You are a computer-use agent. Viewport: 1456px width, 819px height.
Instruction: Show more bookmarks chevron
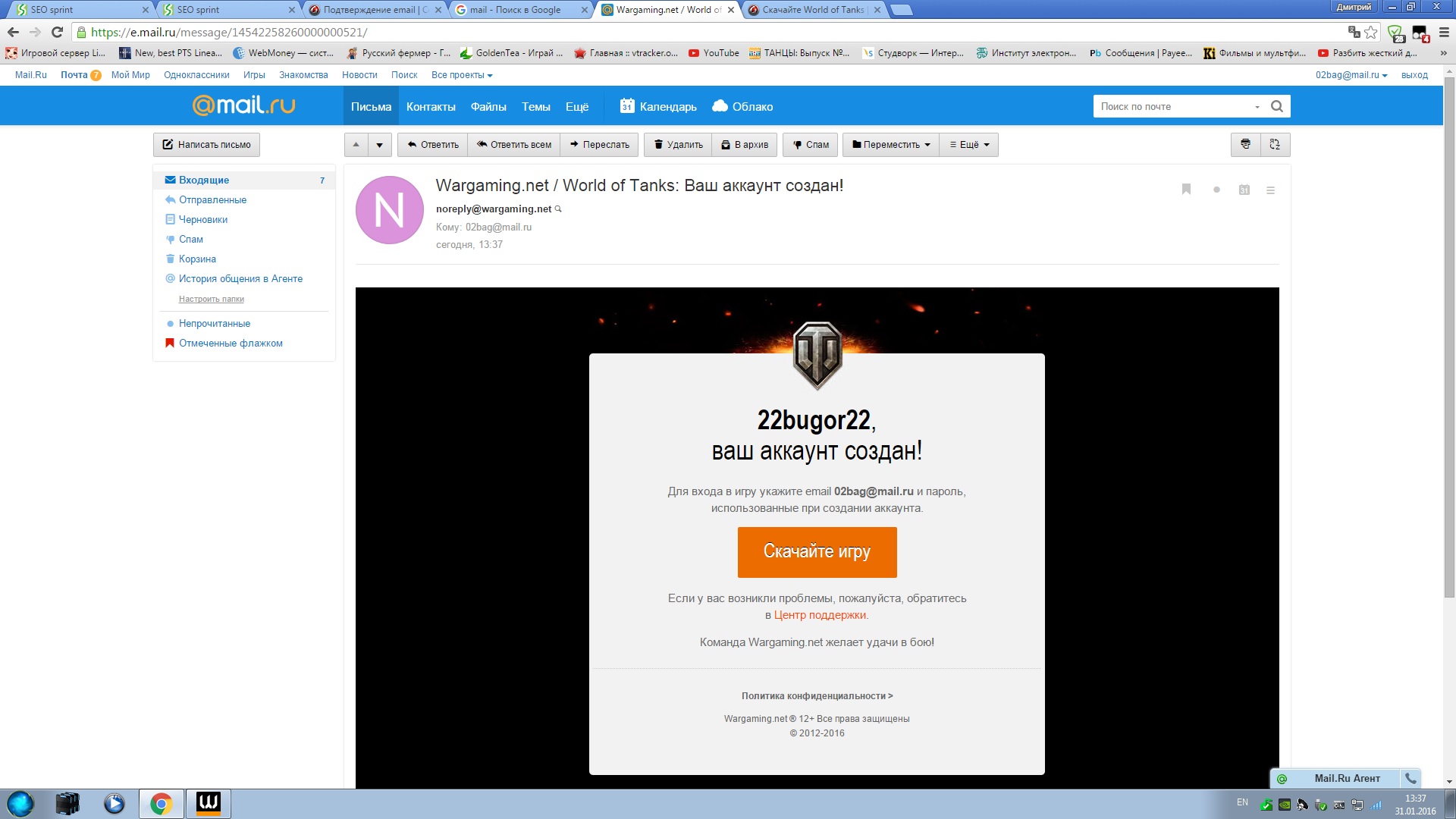click(x=1443, y=53)
